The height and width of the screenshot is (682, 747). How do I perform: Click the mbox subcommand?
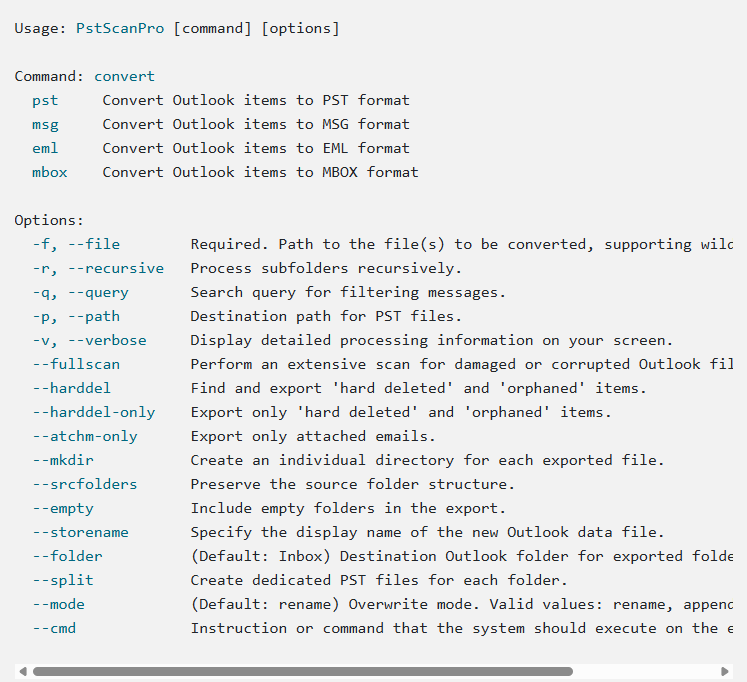49,172
